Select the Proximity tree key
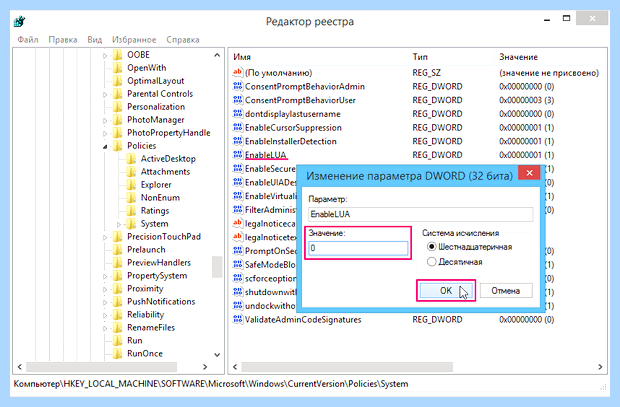 tap(145, 289)
